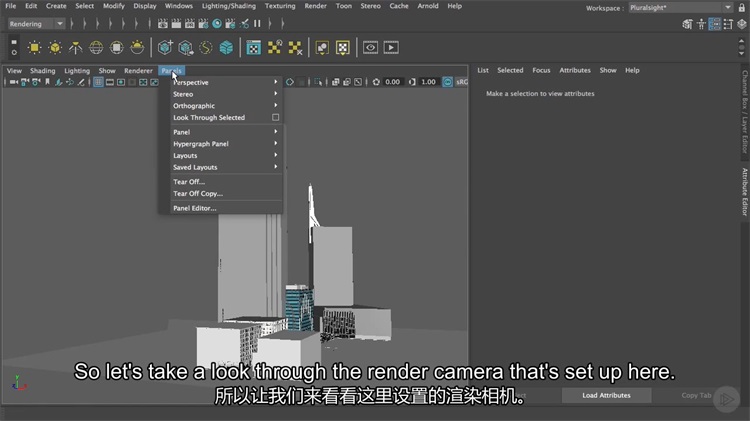Viewport: 750px width, 421px height.
Task: Open the Arnold main menu
Action: [428, 6]
